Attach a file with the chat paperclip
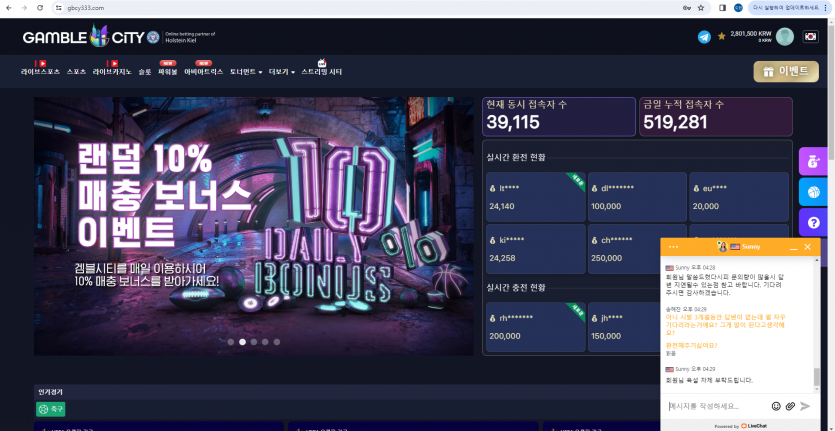 pyautogui.click(x=790, y=406)
